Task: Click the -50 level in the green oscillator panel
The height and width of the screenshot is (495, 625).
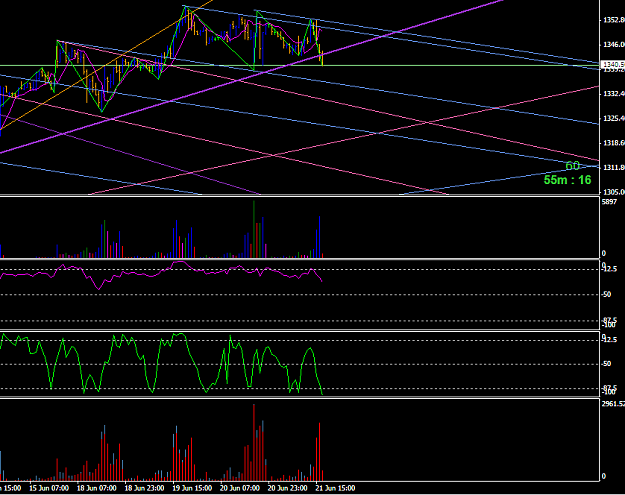Action: [x=606, y=364]
